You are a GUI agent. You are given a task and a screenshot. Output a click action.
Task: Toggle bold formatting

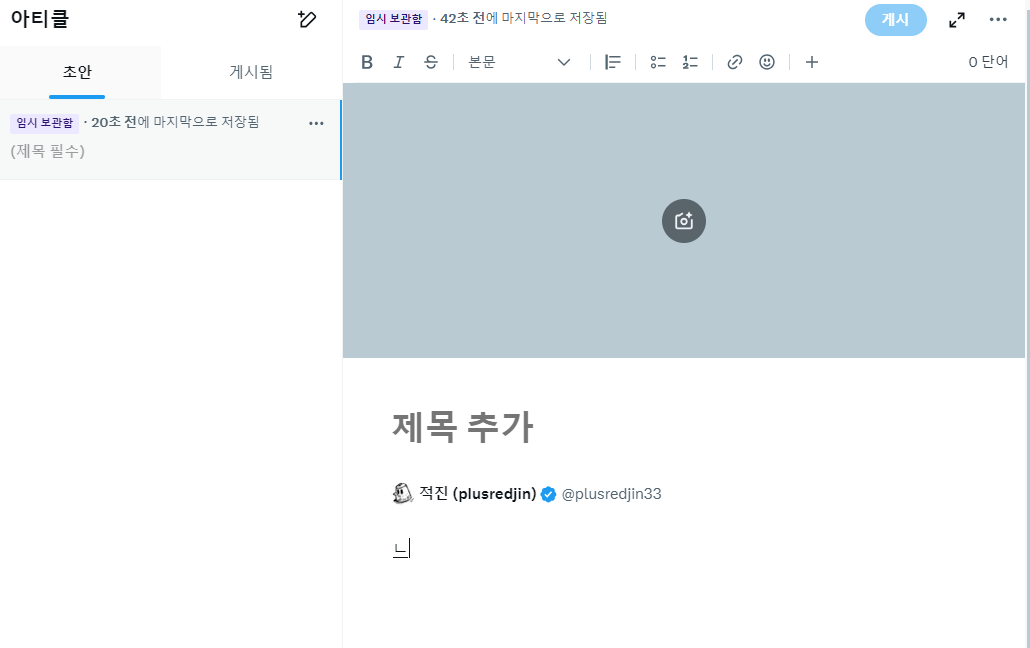tap(366, 62)
